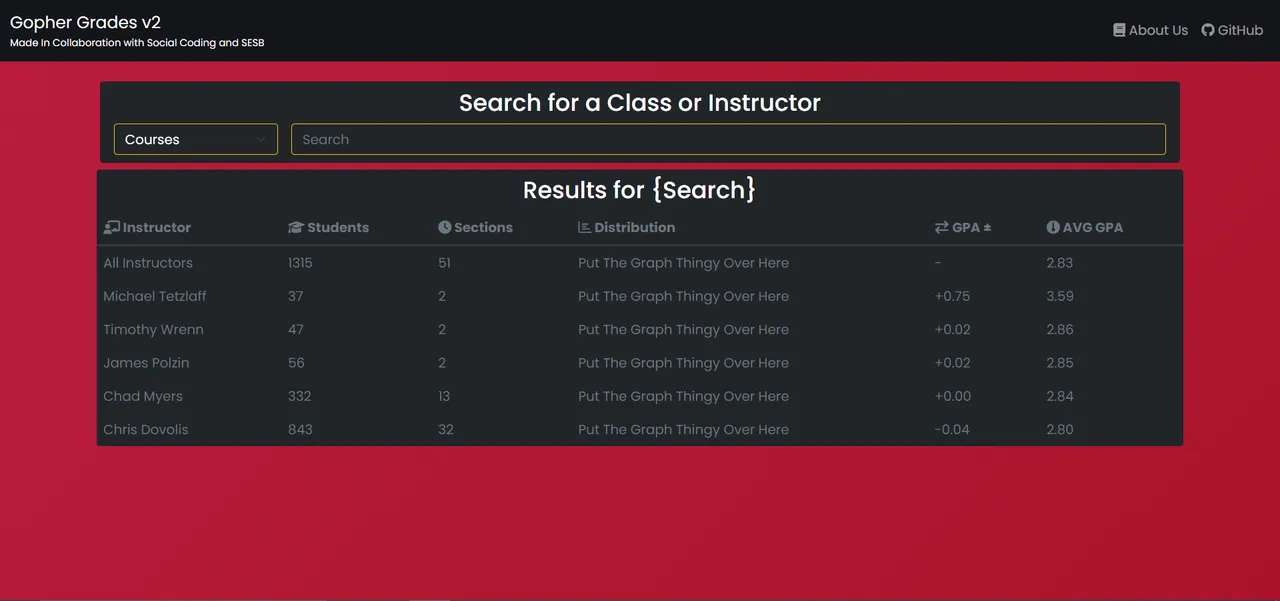Screen dimensions: 1280x601
Task: Select the Chris Dovolis instructor row
Action: click(640, 429)
